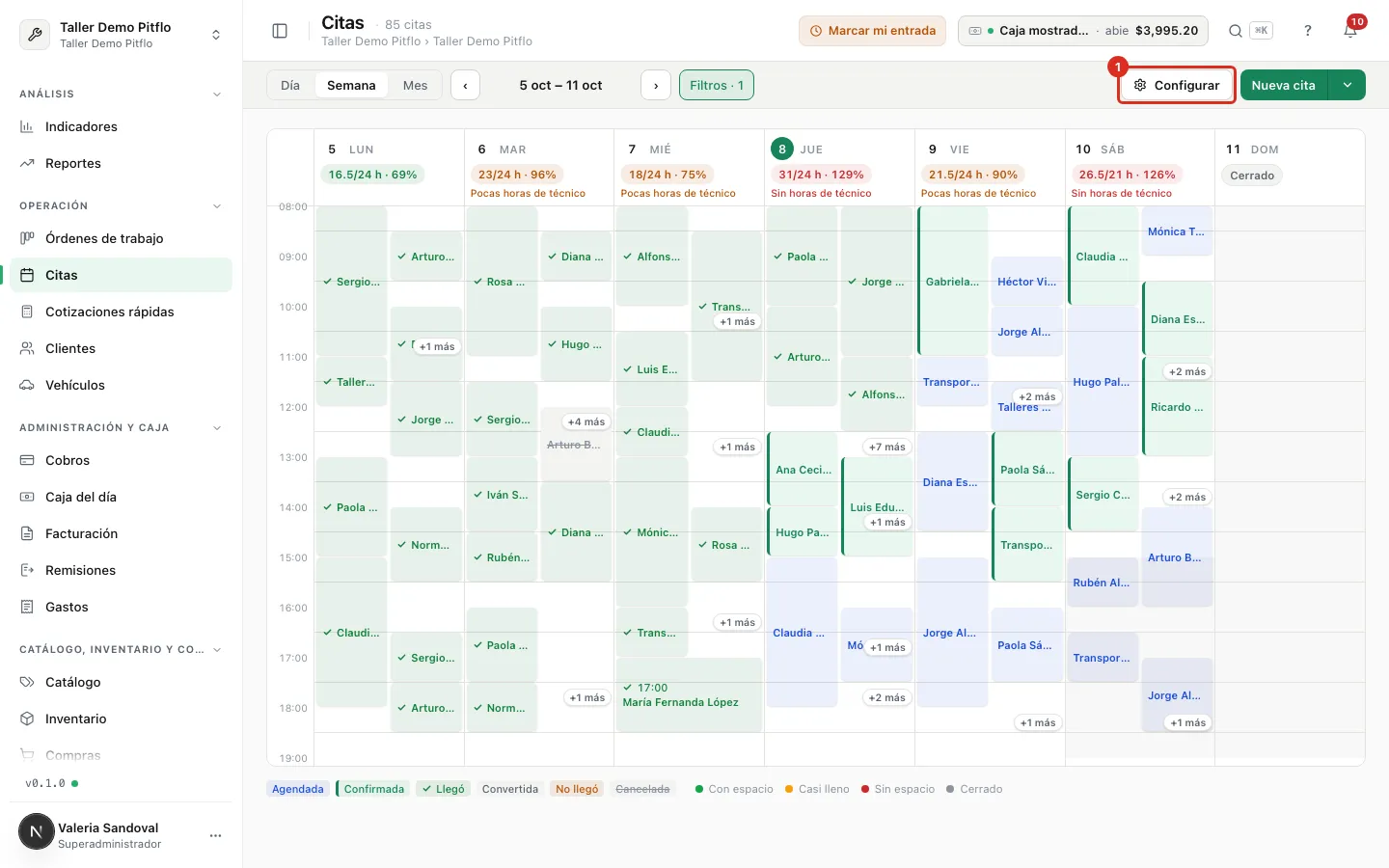The height and width of the screenshot is (868, 1389).
Task: Click the Catálogo tag icon
Action: click(x=27, y=682)
